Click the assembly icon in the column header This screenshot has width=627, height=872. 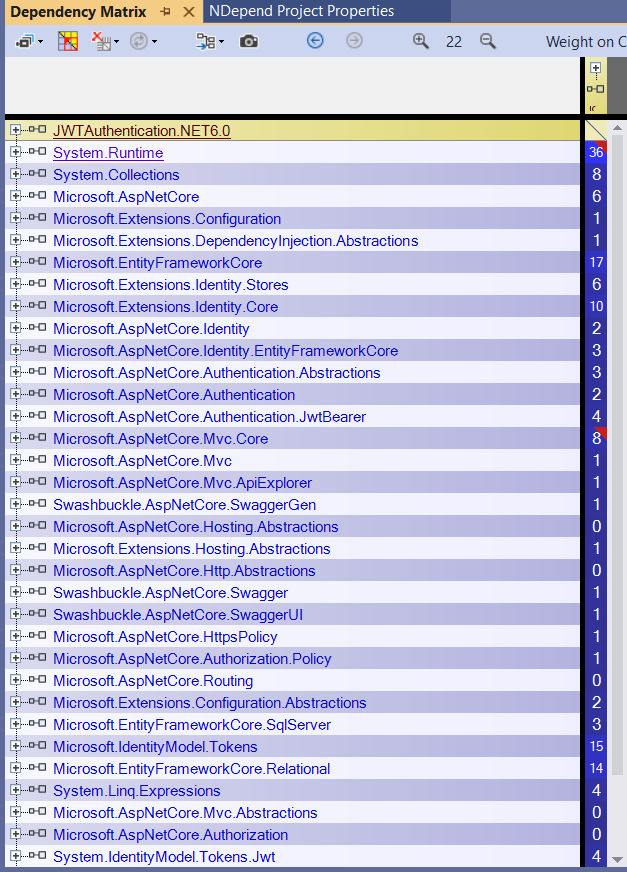coord(595,89)
